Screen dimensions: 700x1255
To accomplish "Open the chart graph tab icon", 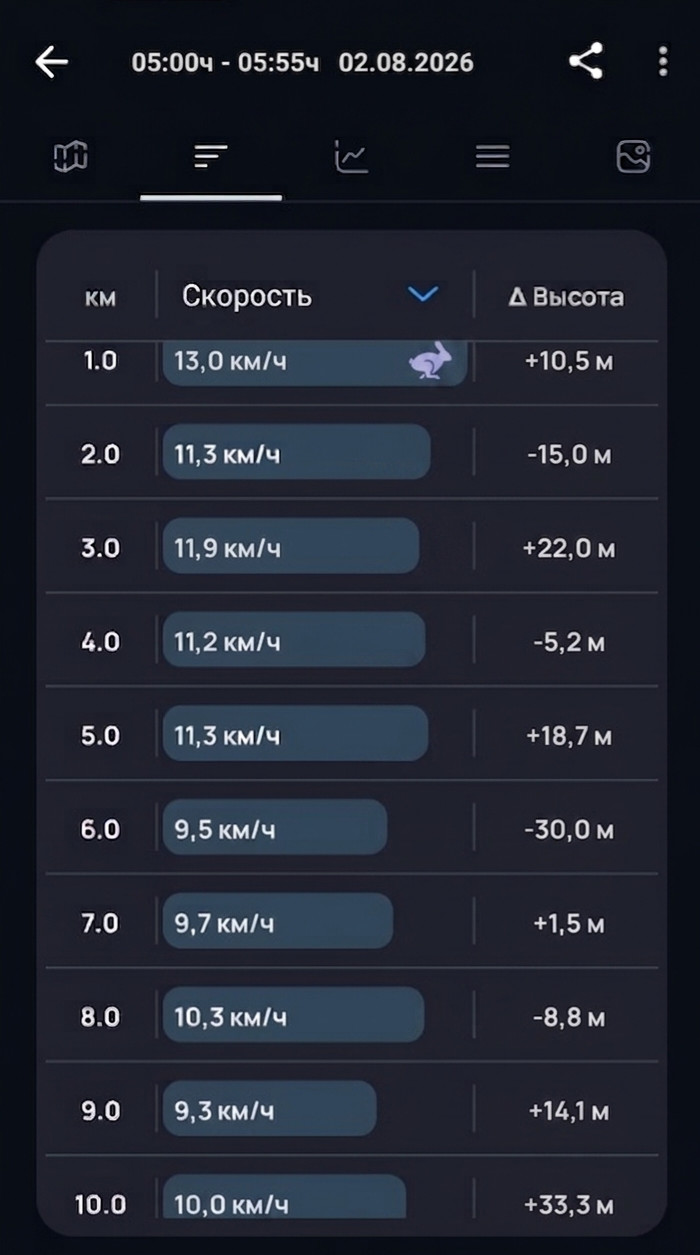I will tap(352, 156).
